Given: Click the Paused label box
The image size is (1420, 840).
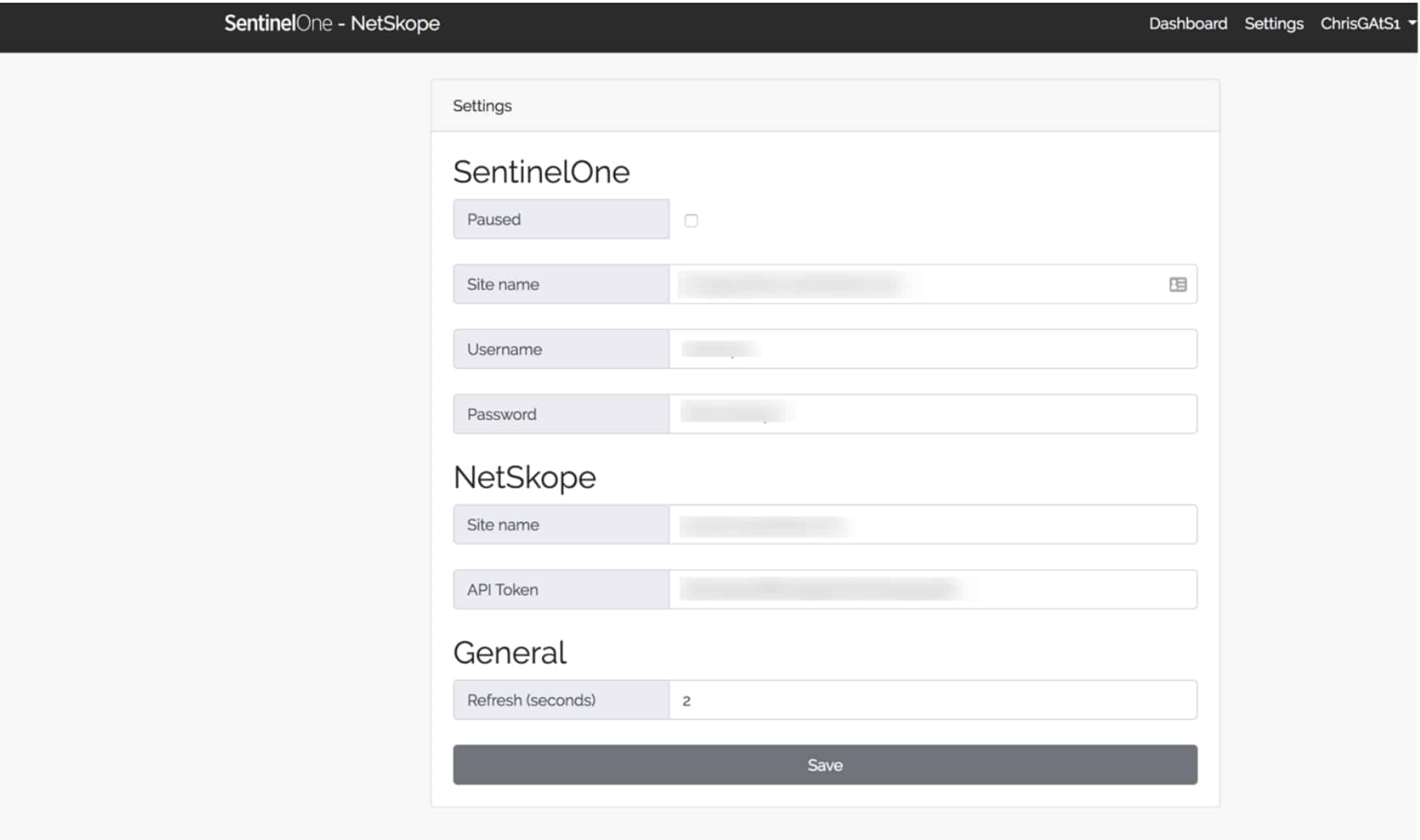Looking at the screenshot, I should (560, 219).
